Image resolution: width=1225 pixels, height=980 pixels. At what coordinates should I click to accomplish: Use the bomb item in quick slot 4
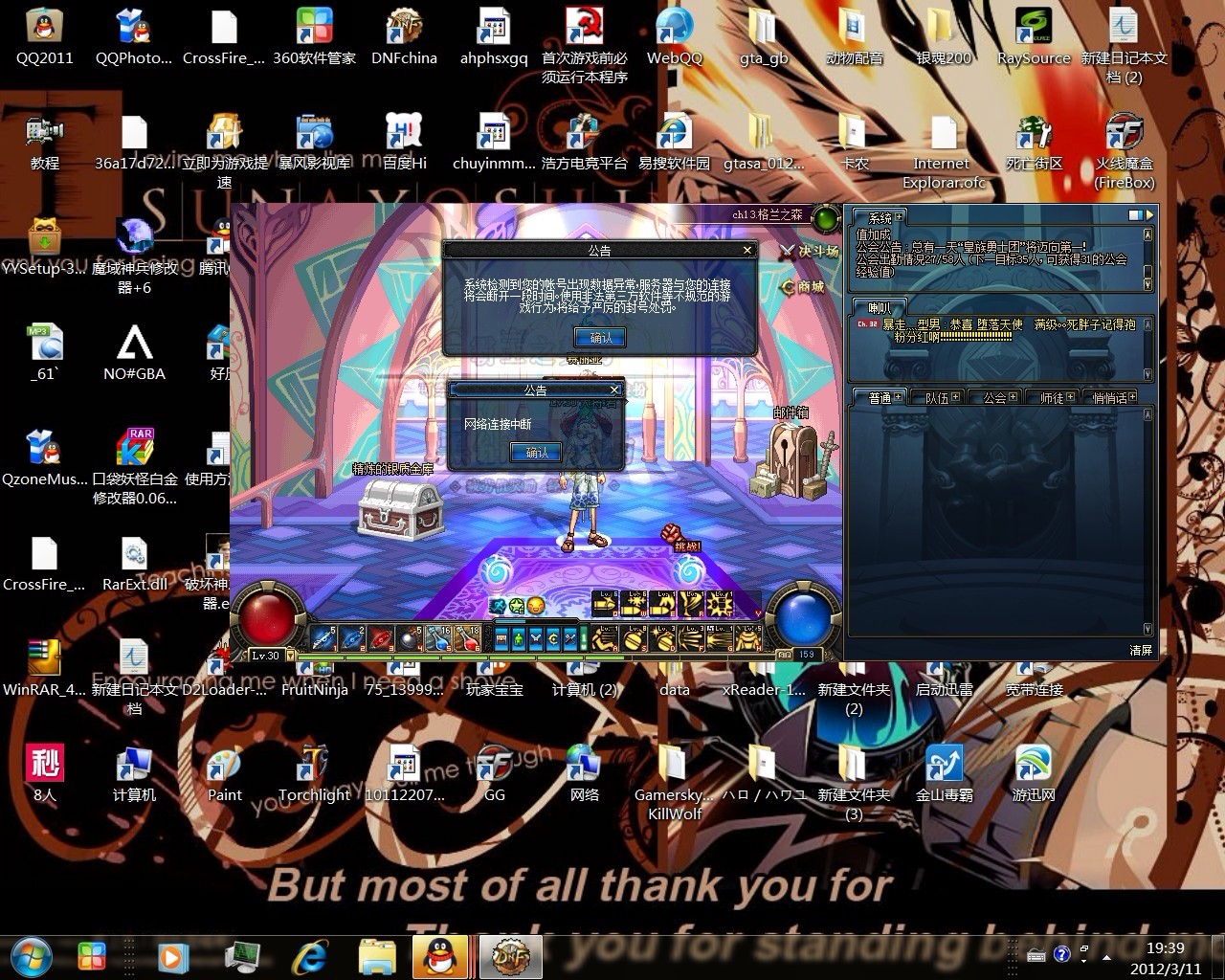[411, 637]
